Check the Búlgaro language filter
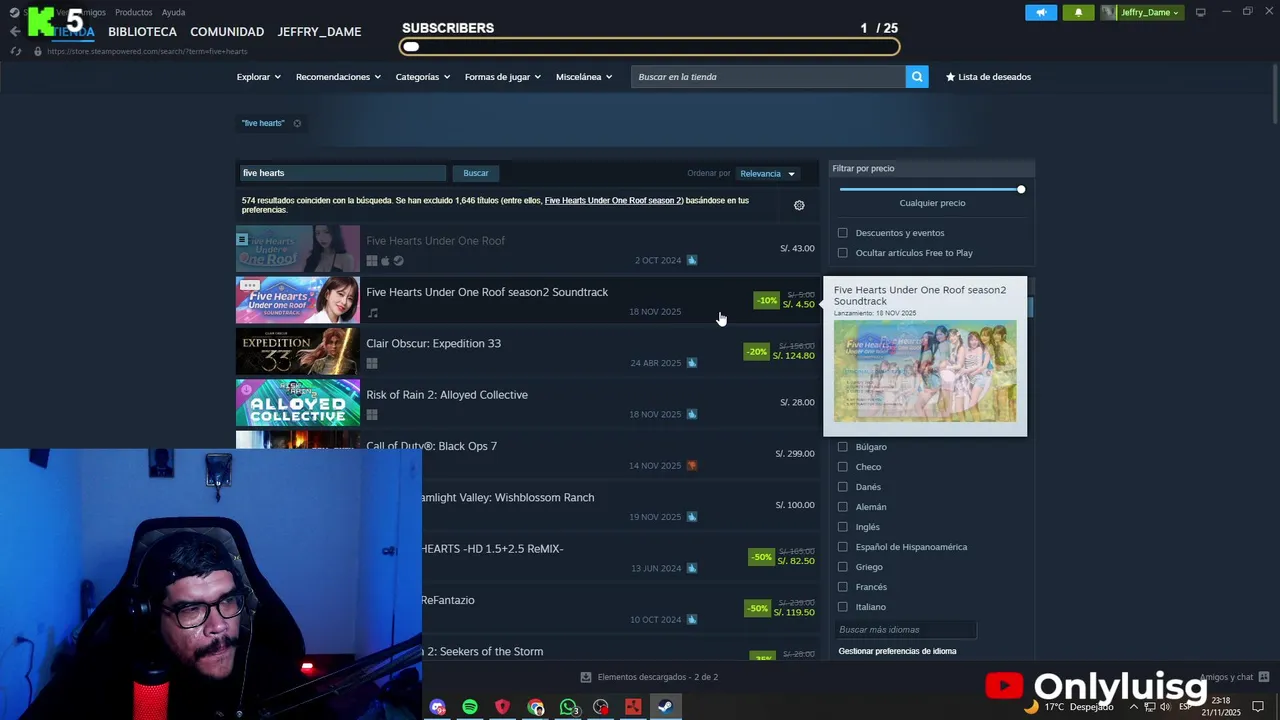The image size is (1280, 720). tap(842, 447)
